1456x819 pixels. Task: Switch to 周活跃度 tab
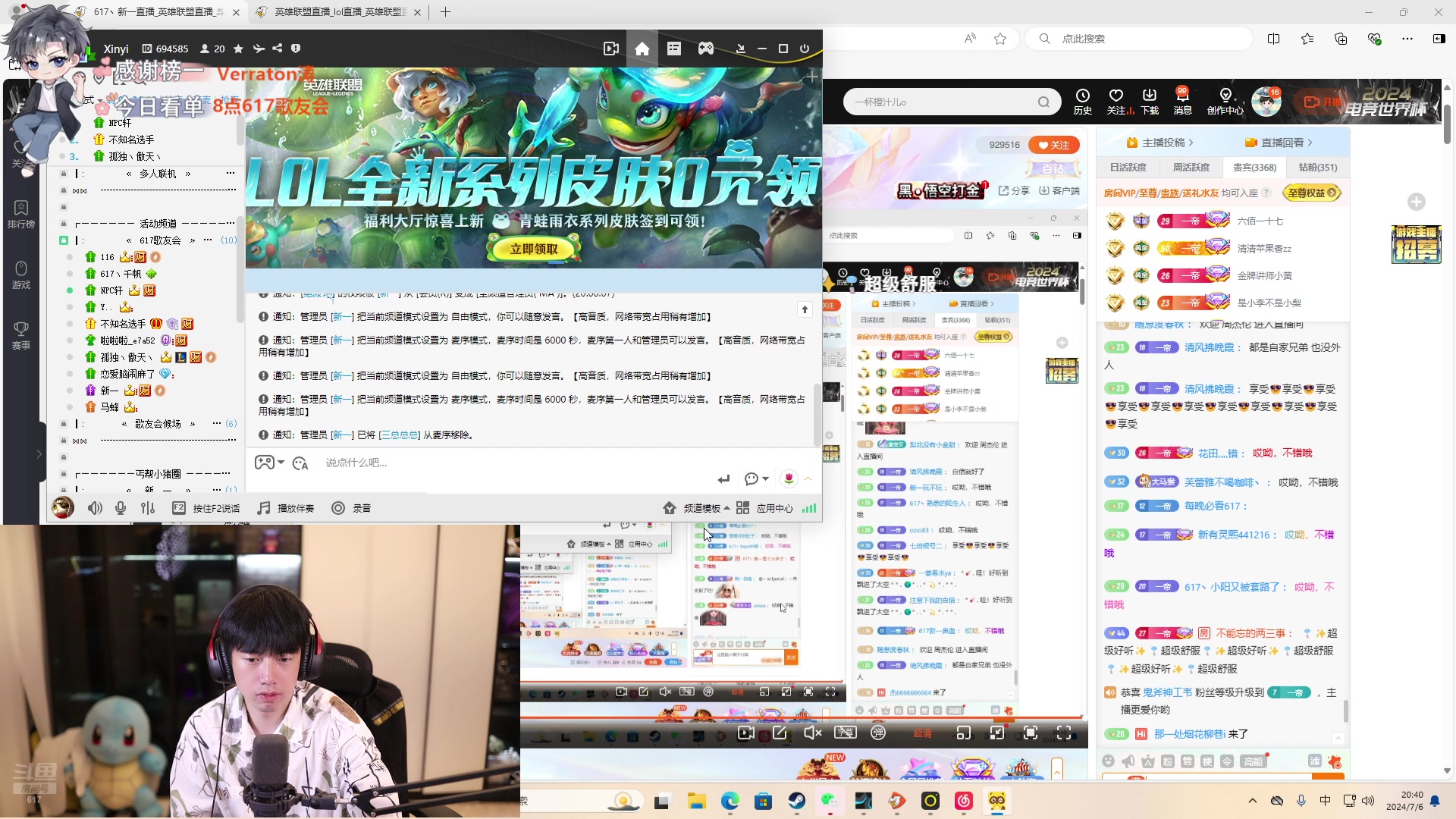coord(1191,168)
